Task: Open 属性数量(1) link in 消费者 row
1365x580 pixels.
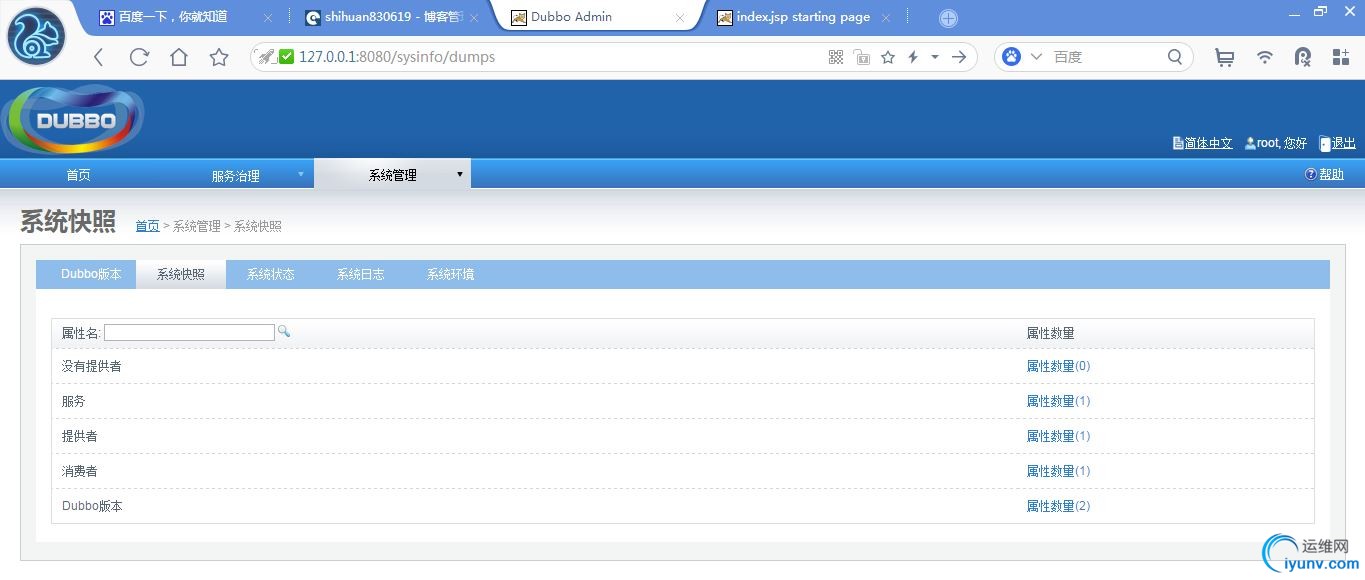Action: [1058, 471]
